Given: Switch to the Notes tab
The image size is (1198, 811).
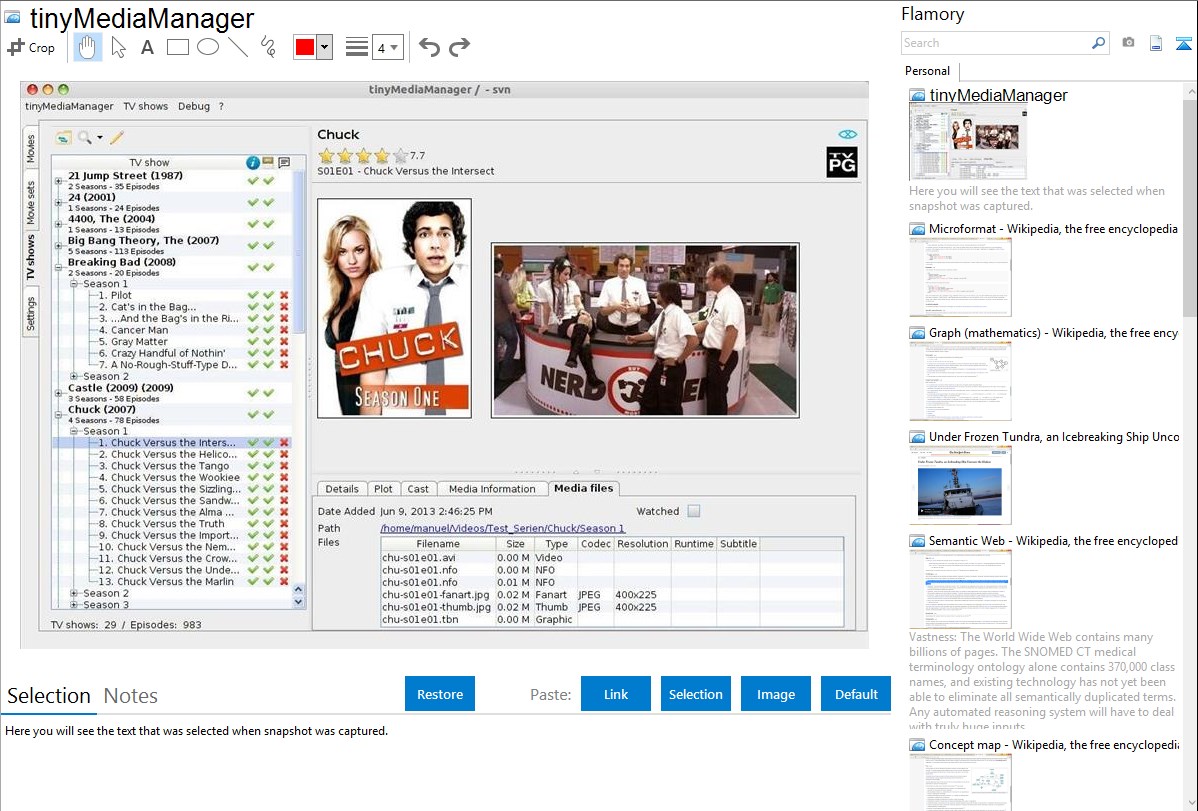Looking at the screenshot, I should pos(130,696).
